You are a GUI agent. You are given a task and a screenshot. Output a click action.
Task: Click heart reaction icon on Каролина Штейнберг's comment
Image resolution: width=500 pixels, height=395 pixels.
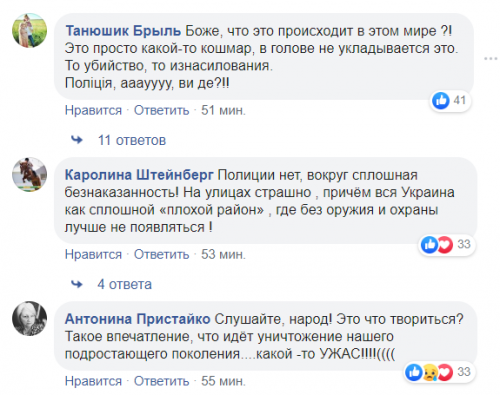pyautogui.click(x=445, y=245)
